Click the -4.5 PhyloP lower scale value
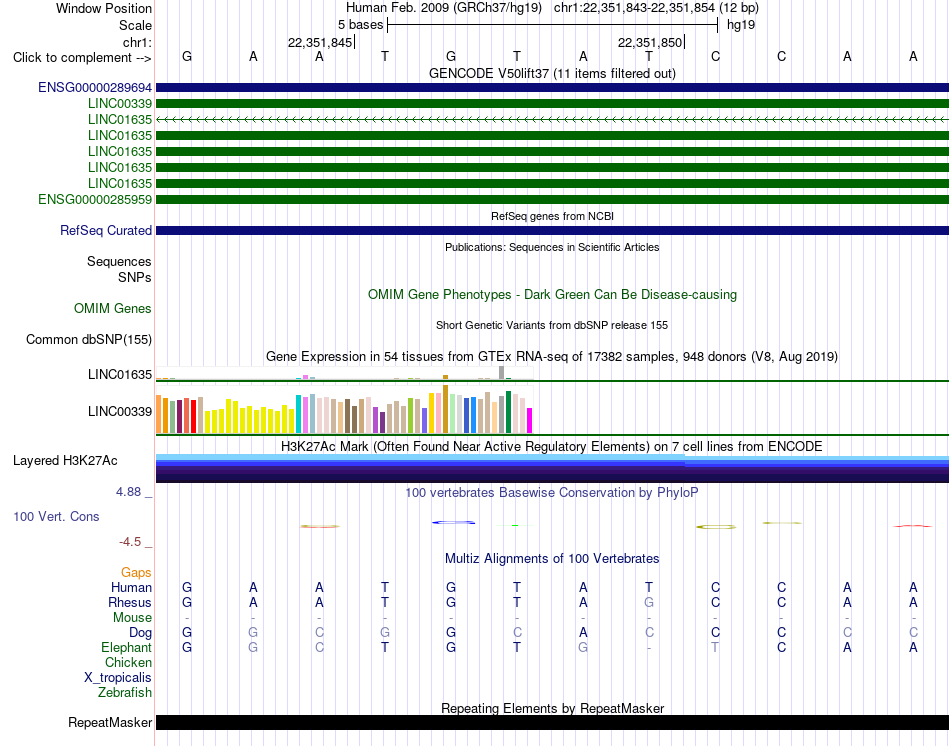Screen dimensions: 950x746 (x=130, y=542)
